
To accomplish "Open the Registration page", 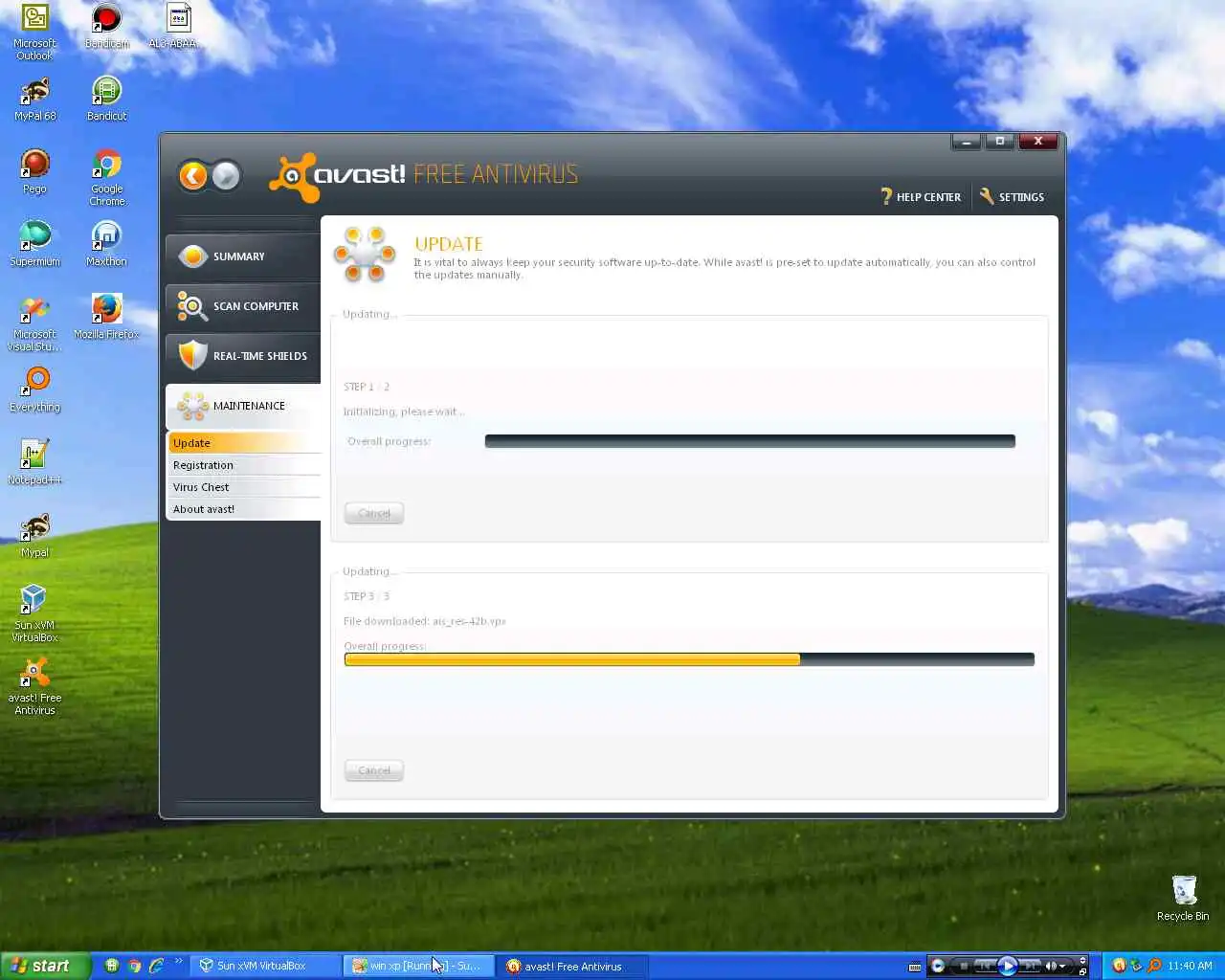I will coord(245,465).
